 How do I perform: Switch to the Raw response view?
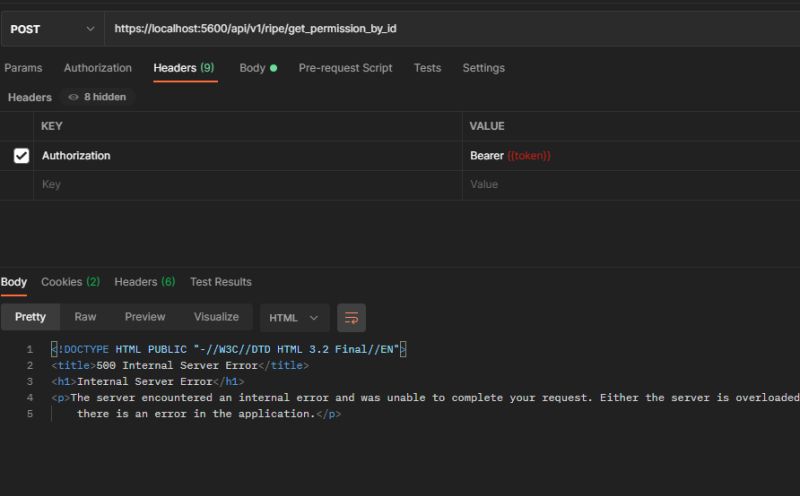(x=85, y=317)
